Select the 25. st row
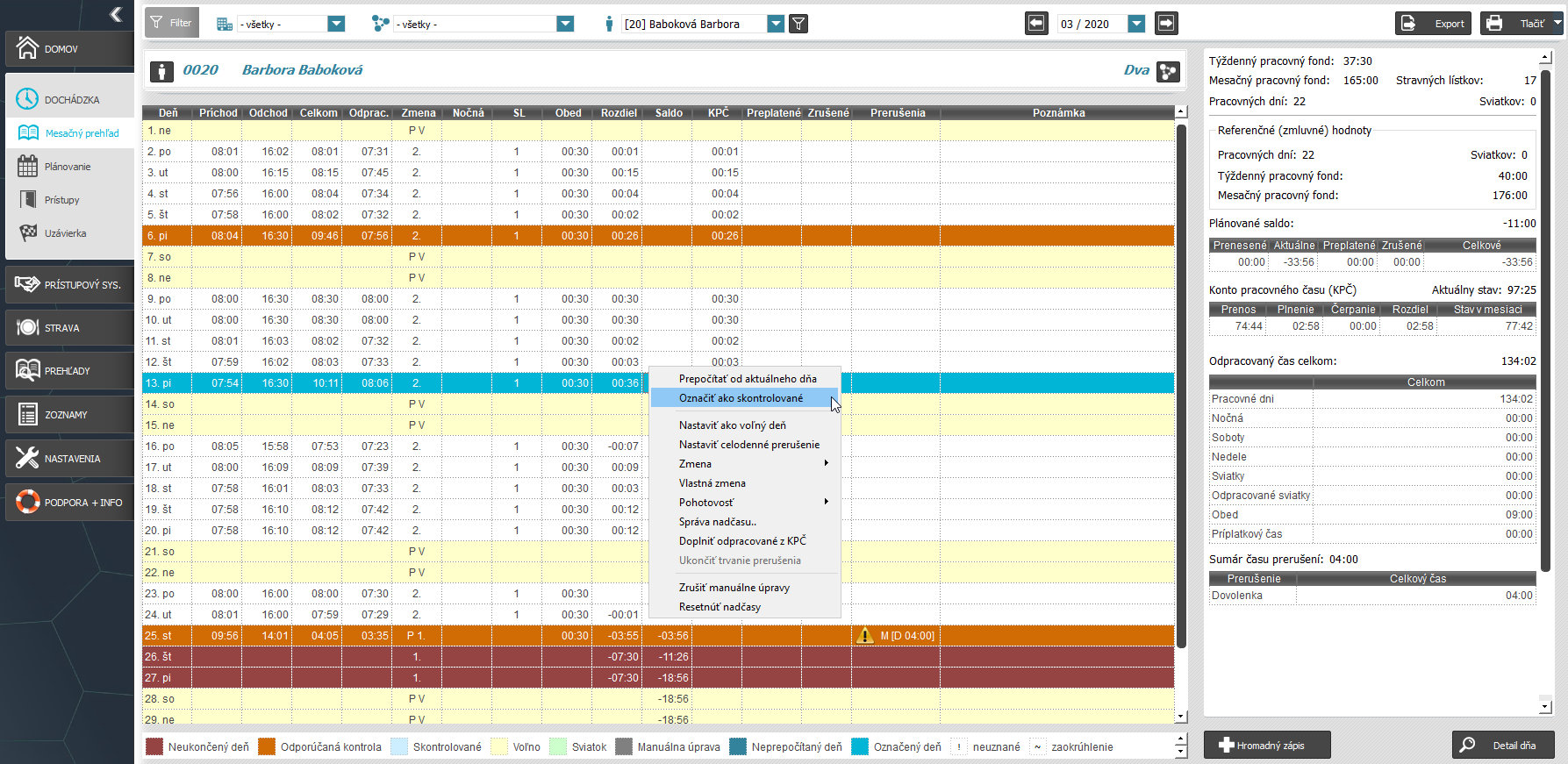This screenshot has width=1568, height=764. point(658,635)
